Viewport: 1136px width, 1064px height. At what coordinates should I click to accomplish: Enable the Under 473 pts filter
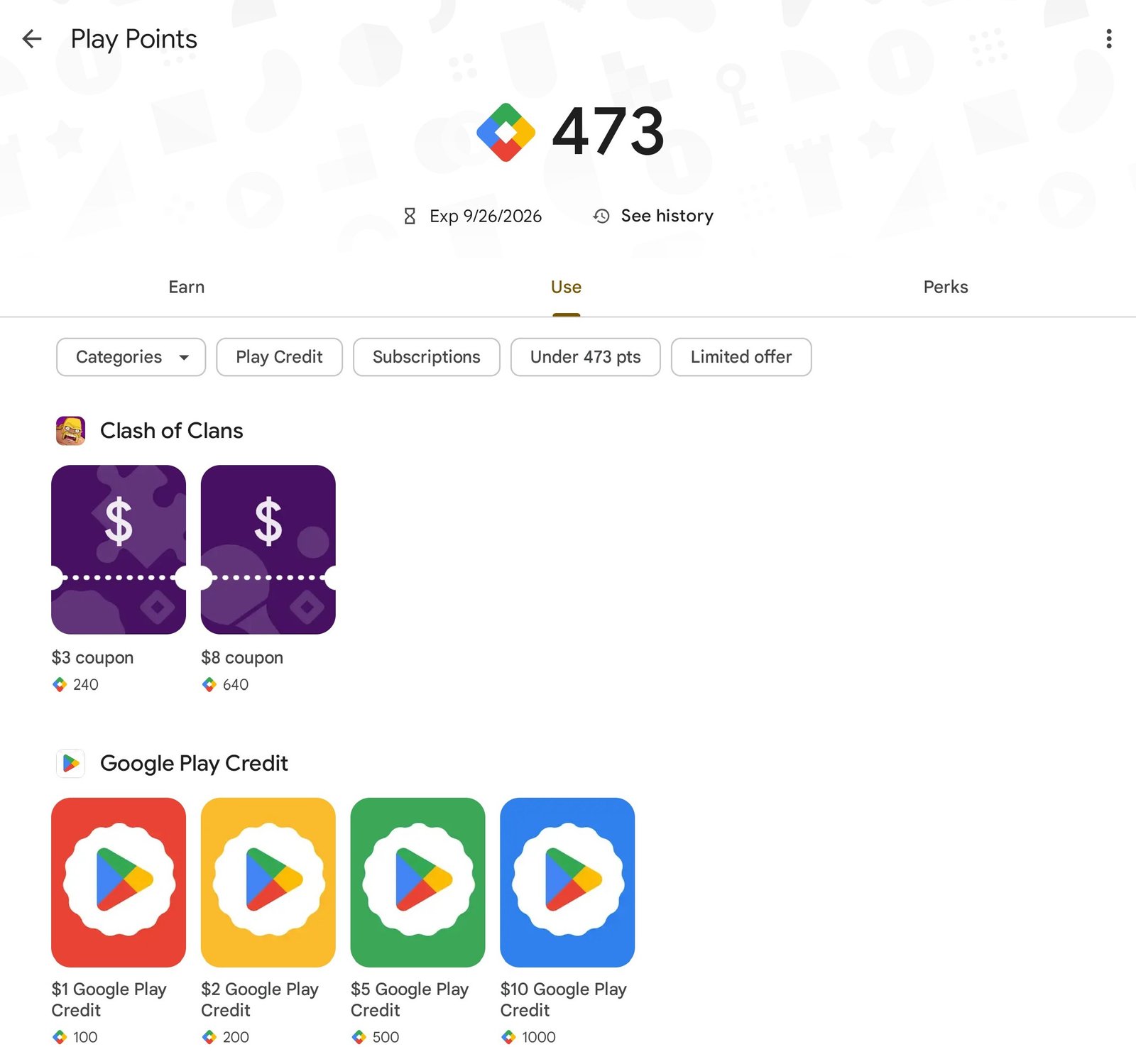585,357
